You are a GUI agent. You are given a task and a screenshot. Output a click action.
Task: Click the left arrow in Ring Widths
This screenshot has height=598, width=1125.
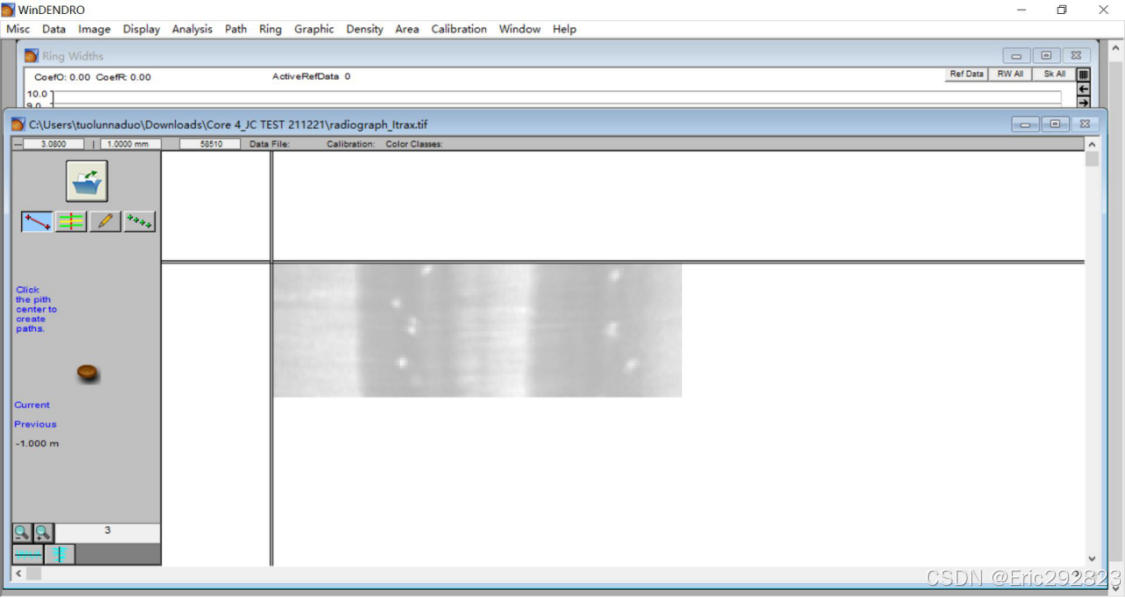1083,89
